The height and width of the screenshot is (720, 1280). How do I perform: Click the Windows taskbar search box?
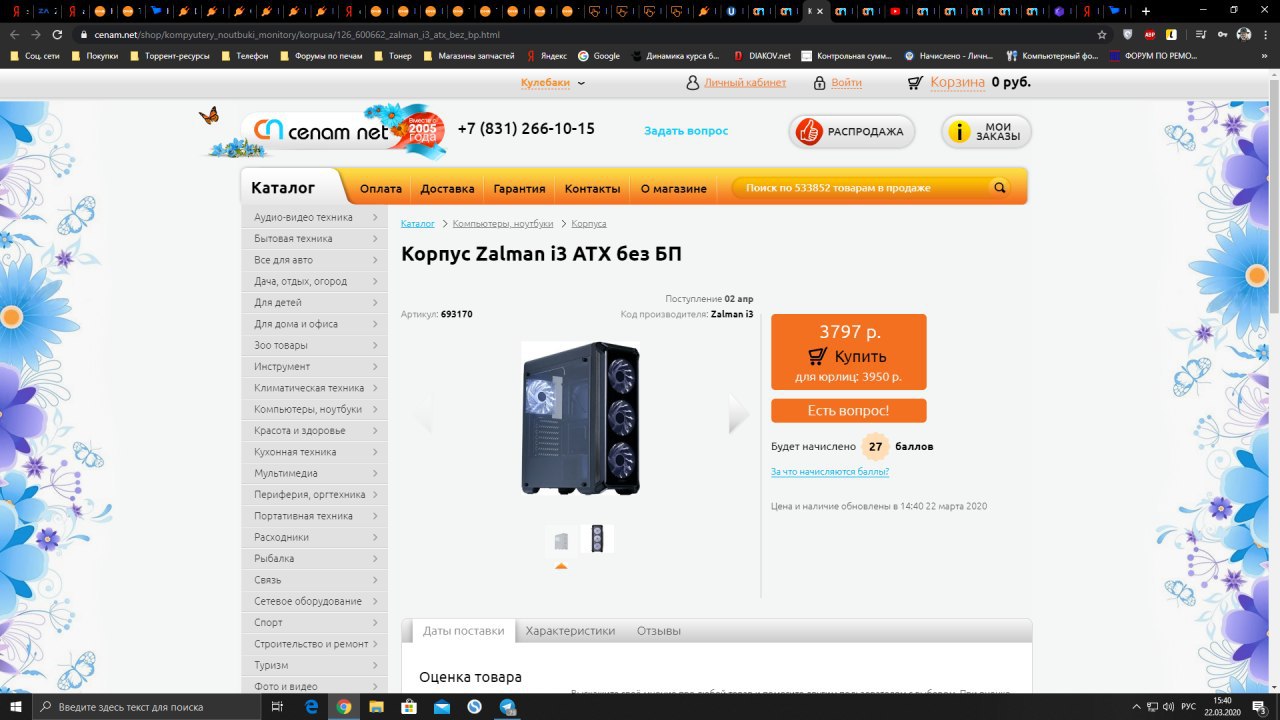tap(147, 706)
